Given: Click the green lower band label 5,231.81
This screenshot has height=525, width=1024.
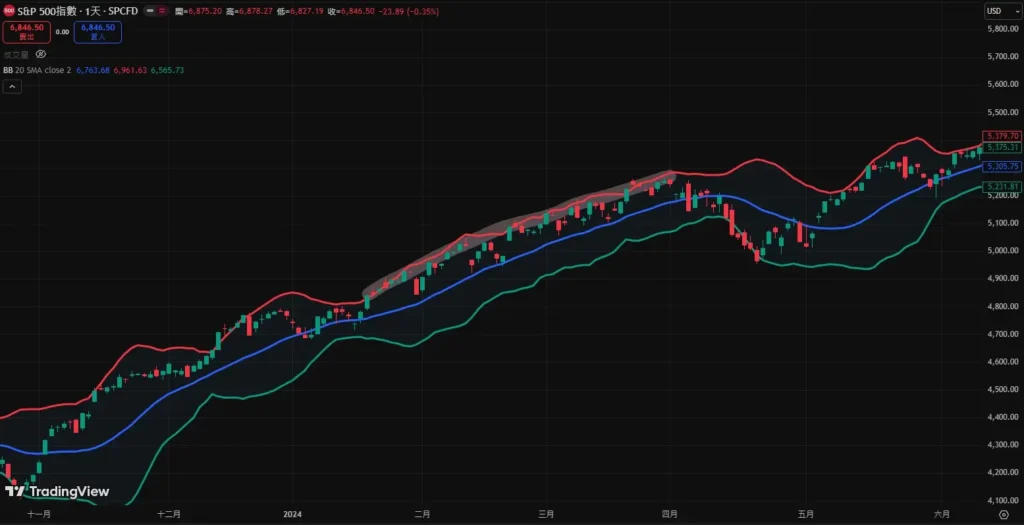Looking at the screenshot, I should 1001,187.
